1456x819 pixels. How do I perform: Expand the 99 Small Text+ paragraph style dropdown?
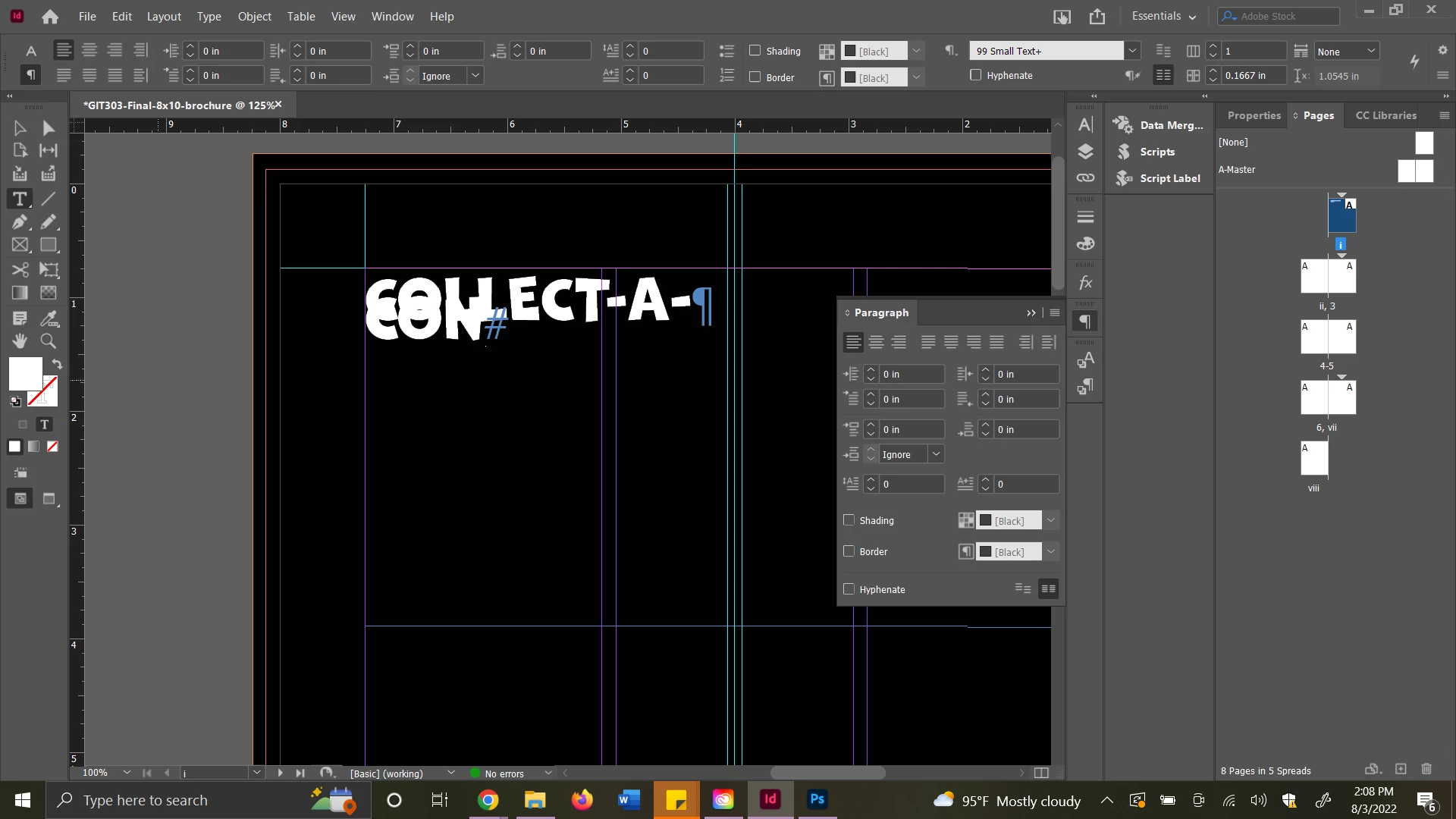1132,51
